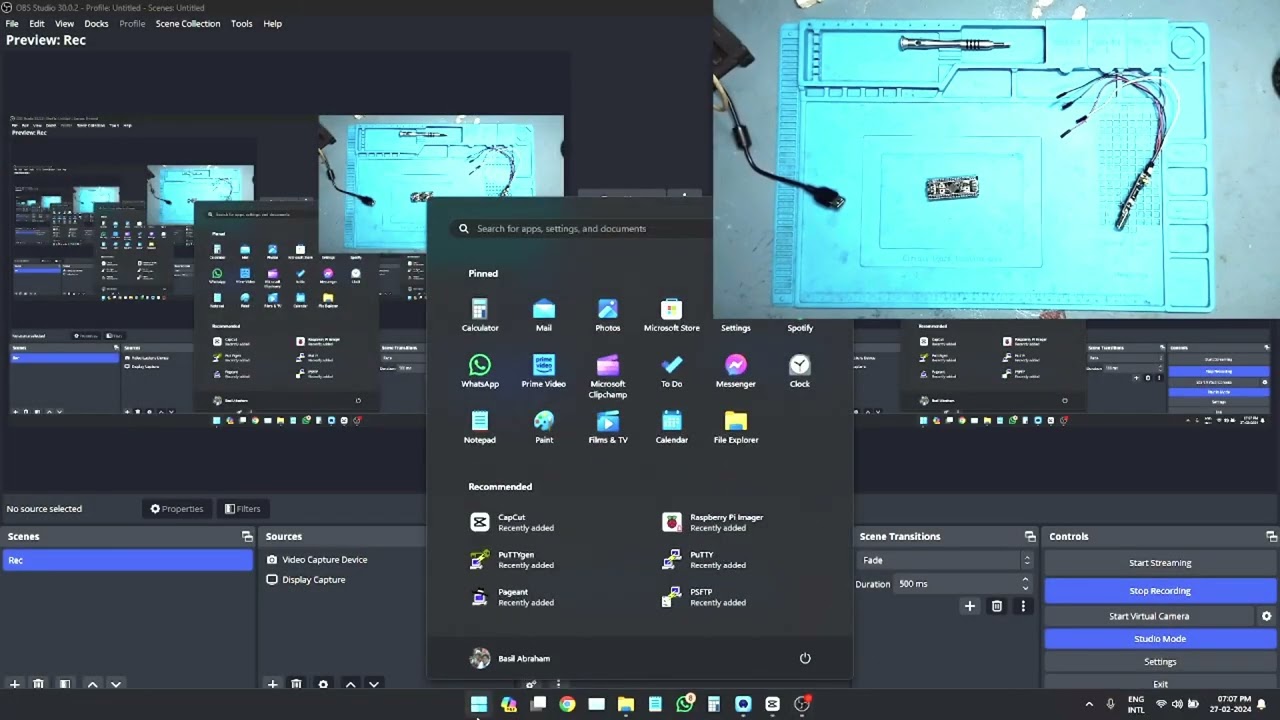This screenshot has height=720, width=1280.
Task: Launch the Mail app from Start
Action: click(x=544, y=315)
